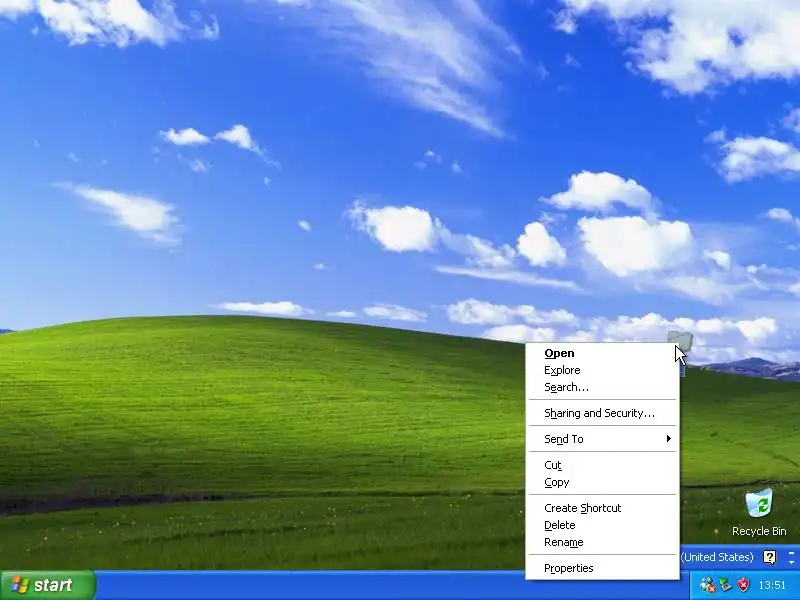Image resolution: width=800 pixels, height=600 pixels.
Task: Choose Cut from the context menu
Action: coord(602,465)
